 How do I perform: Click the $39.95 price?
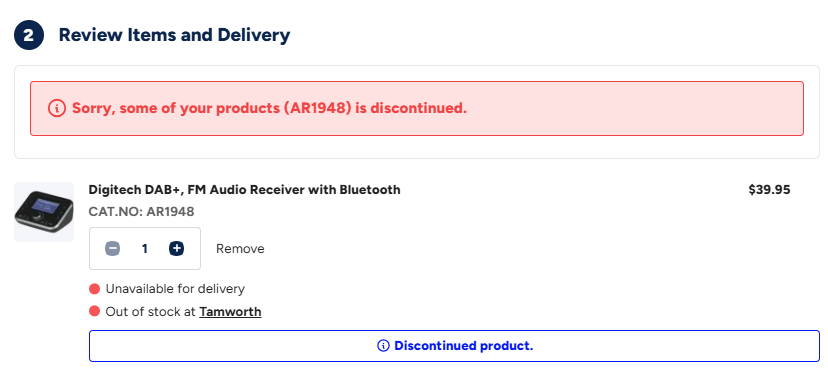pos(769,190)
